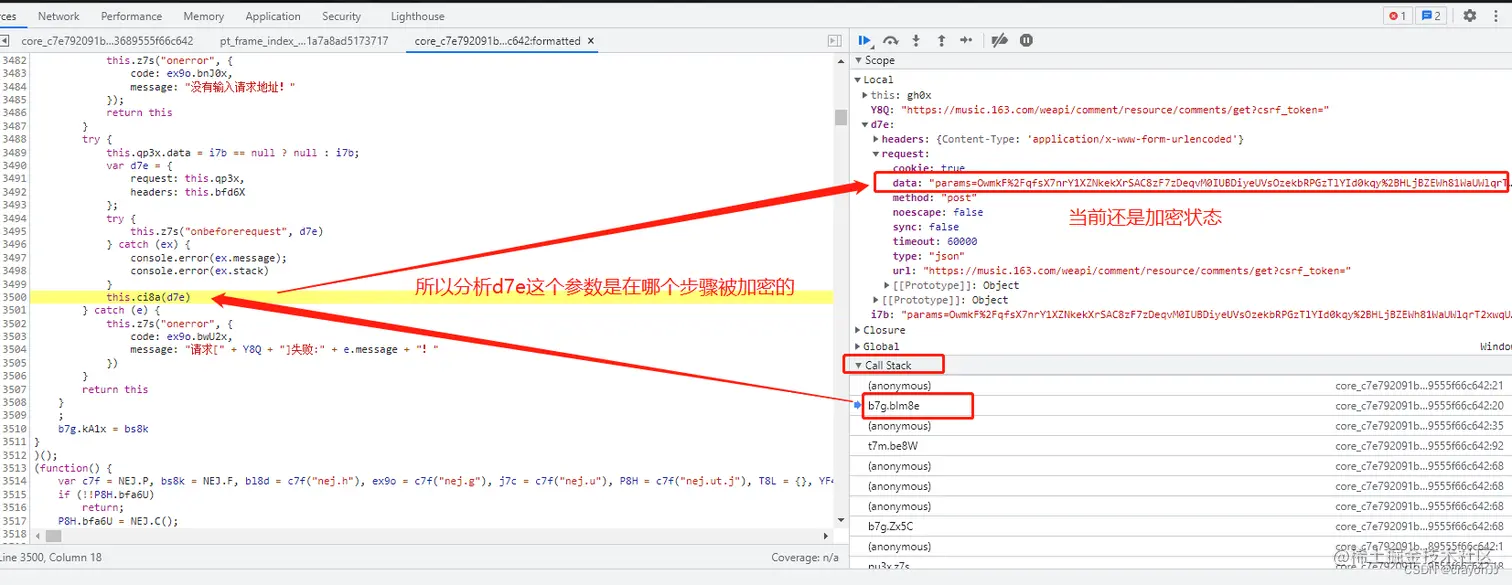Switch to the Performance tab
The image size is (1512, 585).
pos(132,16)
